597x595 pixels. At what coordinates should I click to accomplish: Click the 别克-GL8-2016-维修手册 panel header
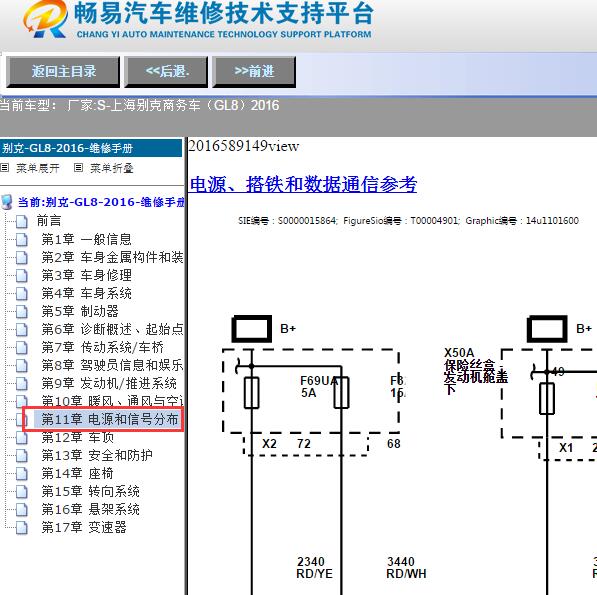91,148
